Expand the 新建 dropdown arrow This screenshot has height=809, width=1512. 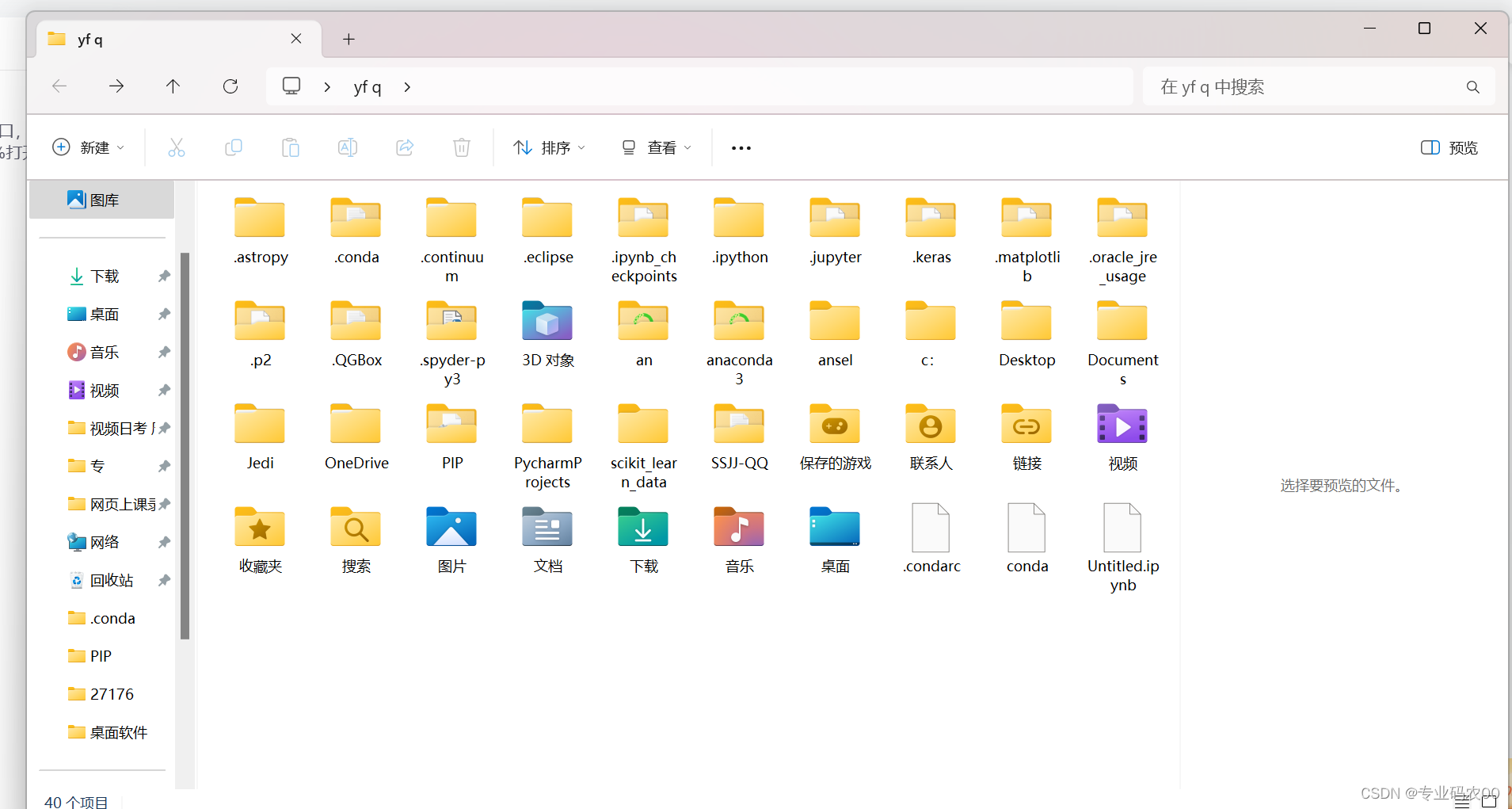pos(120,147)
